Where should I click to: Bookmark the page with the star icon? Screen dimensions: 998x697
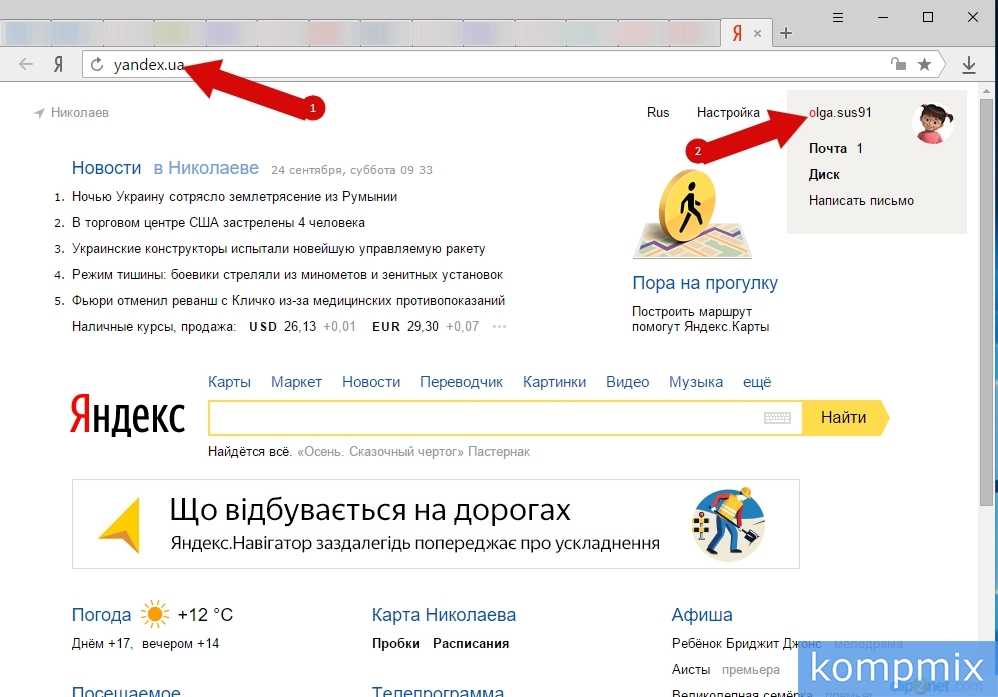click(x=925, y=65)
